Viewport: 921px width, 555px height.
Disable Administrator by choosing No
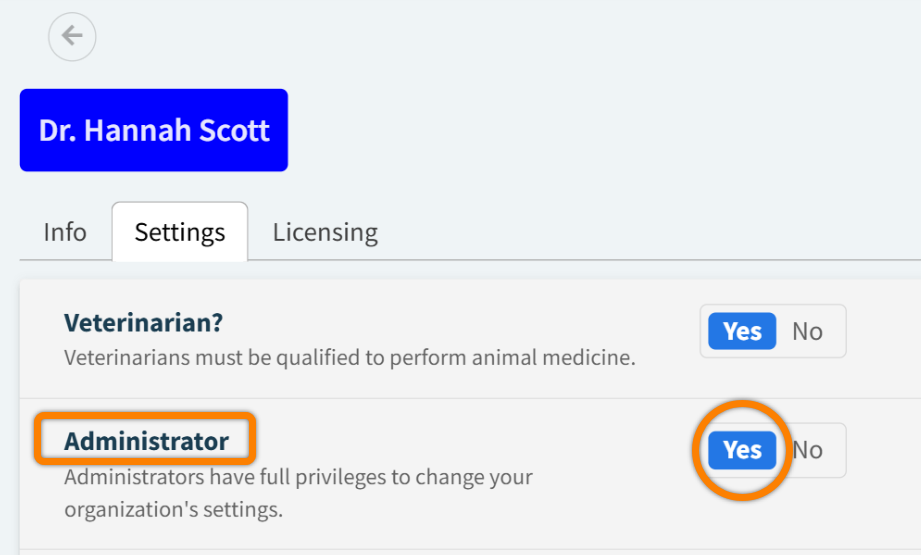[809, 450]
